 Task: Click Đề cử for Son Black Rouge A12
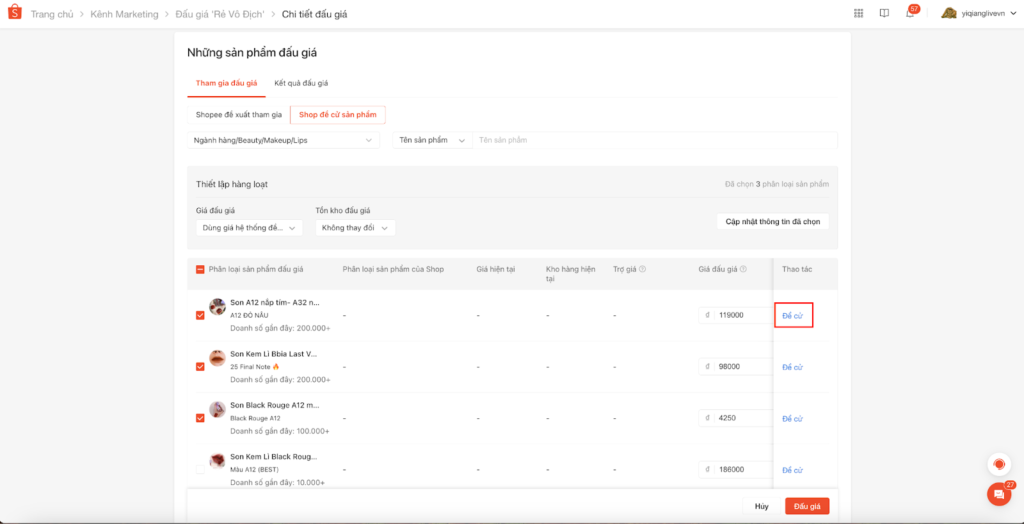tap(792, 418)
